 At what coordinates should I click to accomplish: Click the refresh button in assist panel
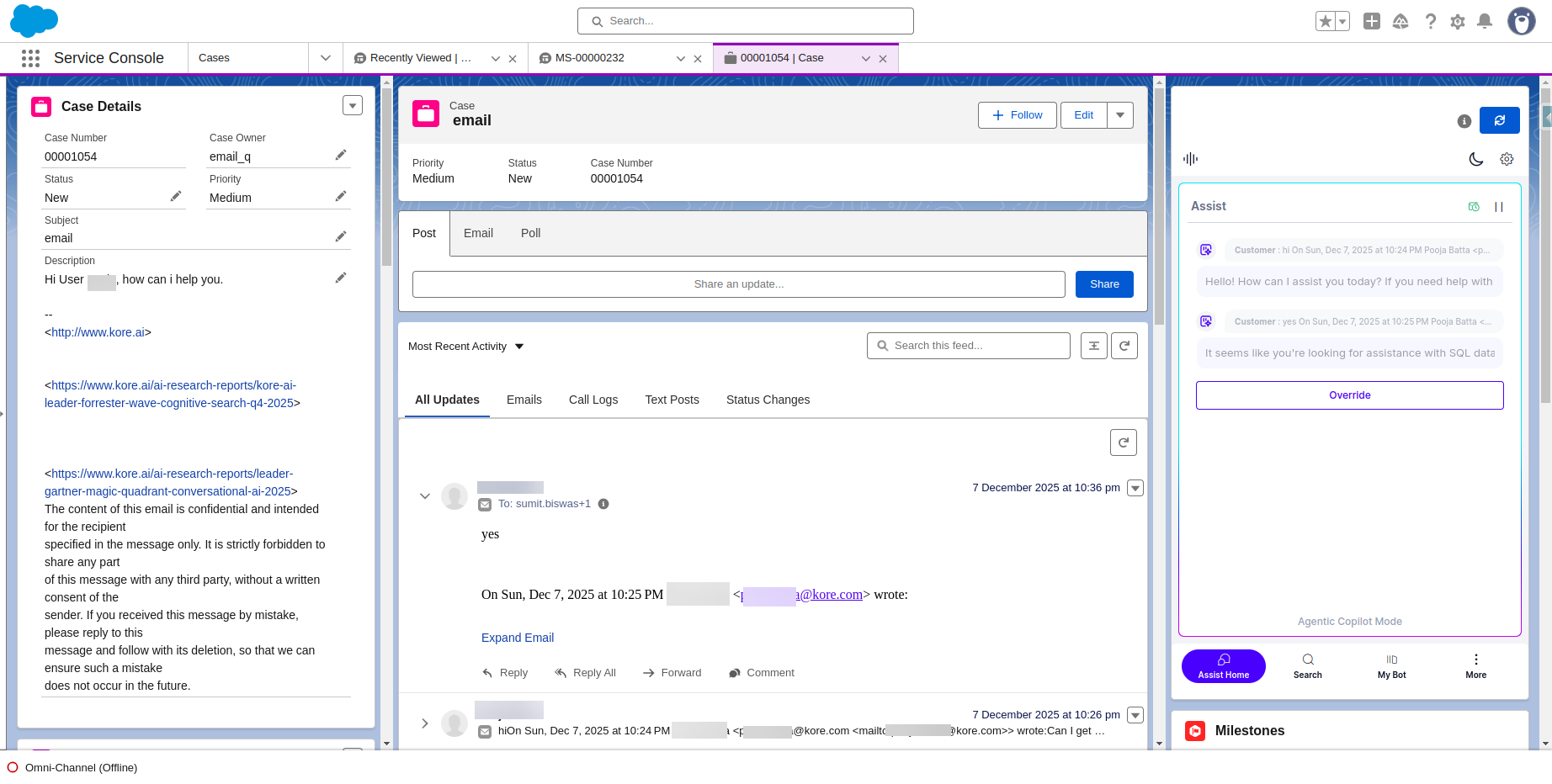tap(1499, 120)
